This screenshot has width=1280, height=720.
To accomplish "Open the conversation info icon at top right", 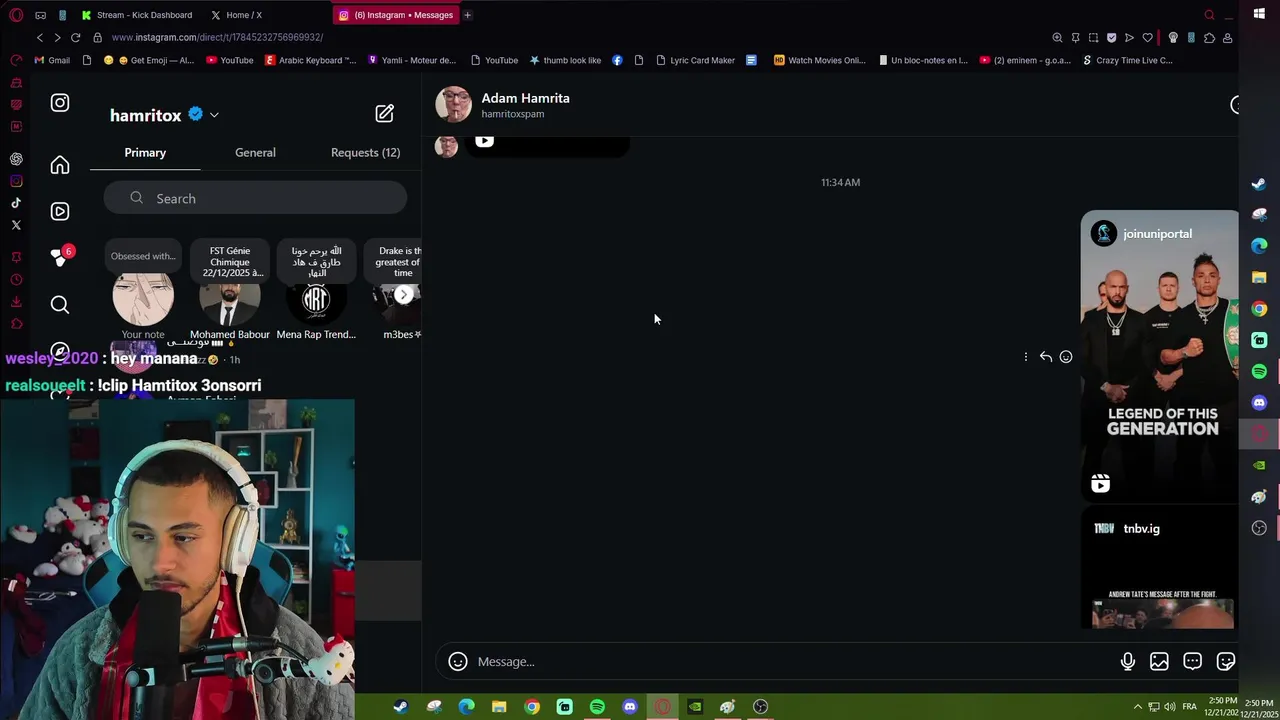I will click(1235, 105).
